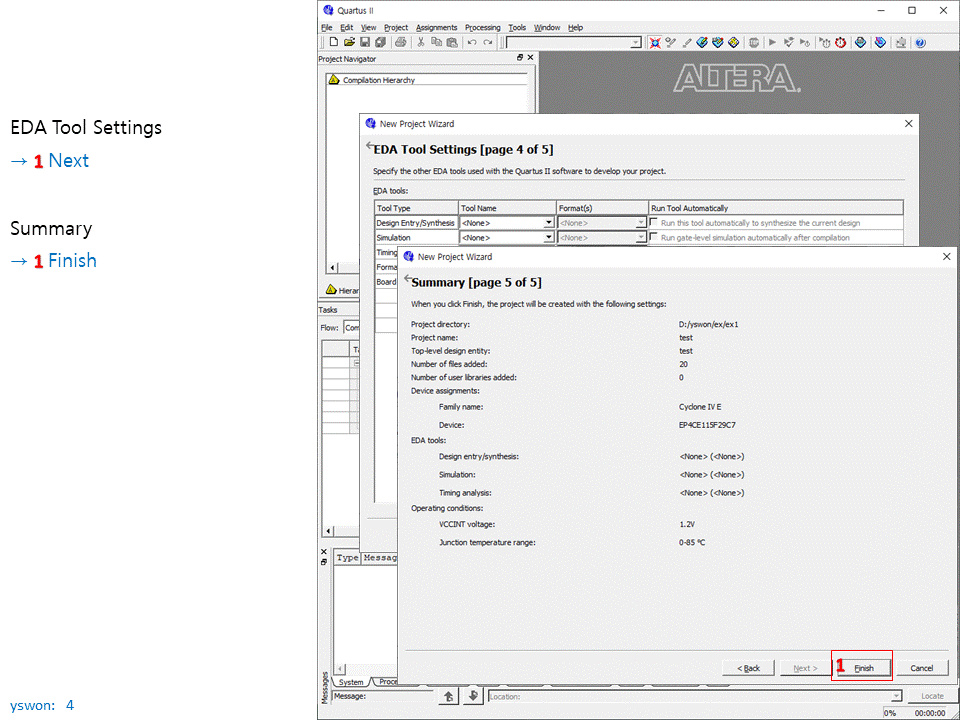Click Project Navigator left scroll arrow

[x=332, y=268]
